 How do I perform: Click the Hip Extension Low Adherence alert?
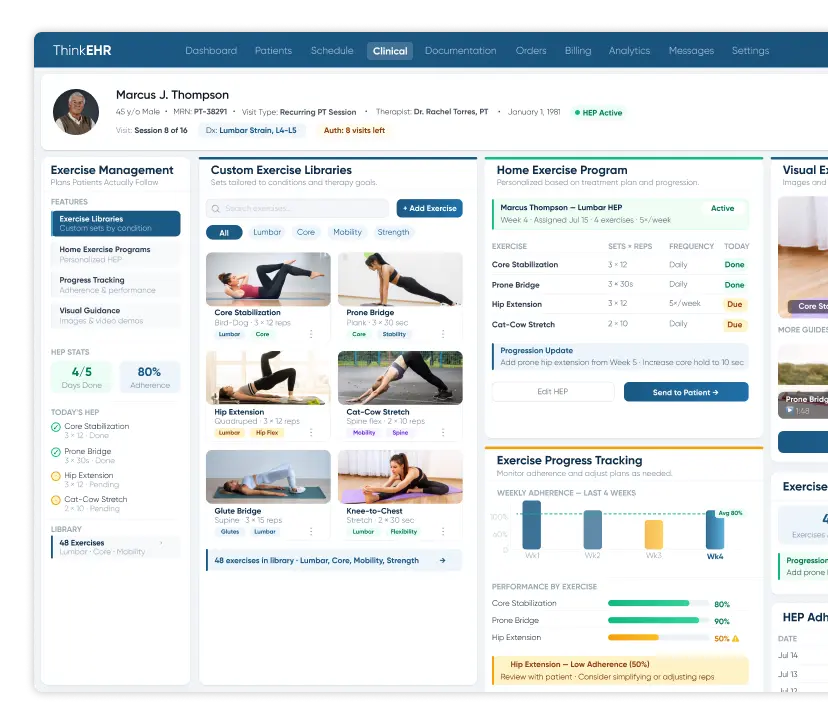(620, 670)
